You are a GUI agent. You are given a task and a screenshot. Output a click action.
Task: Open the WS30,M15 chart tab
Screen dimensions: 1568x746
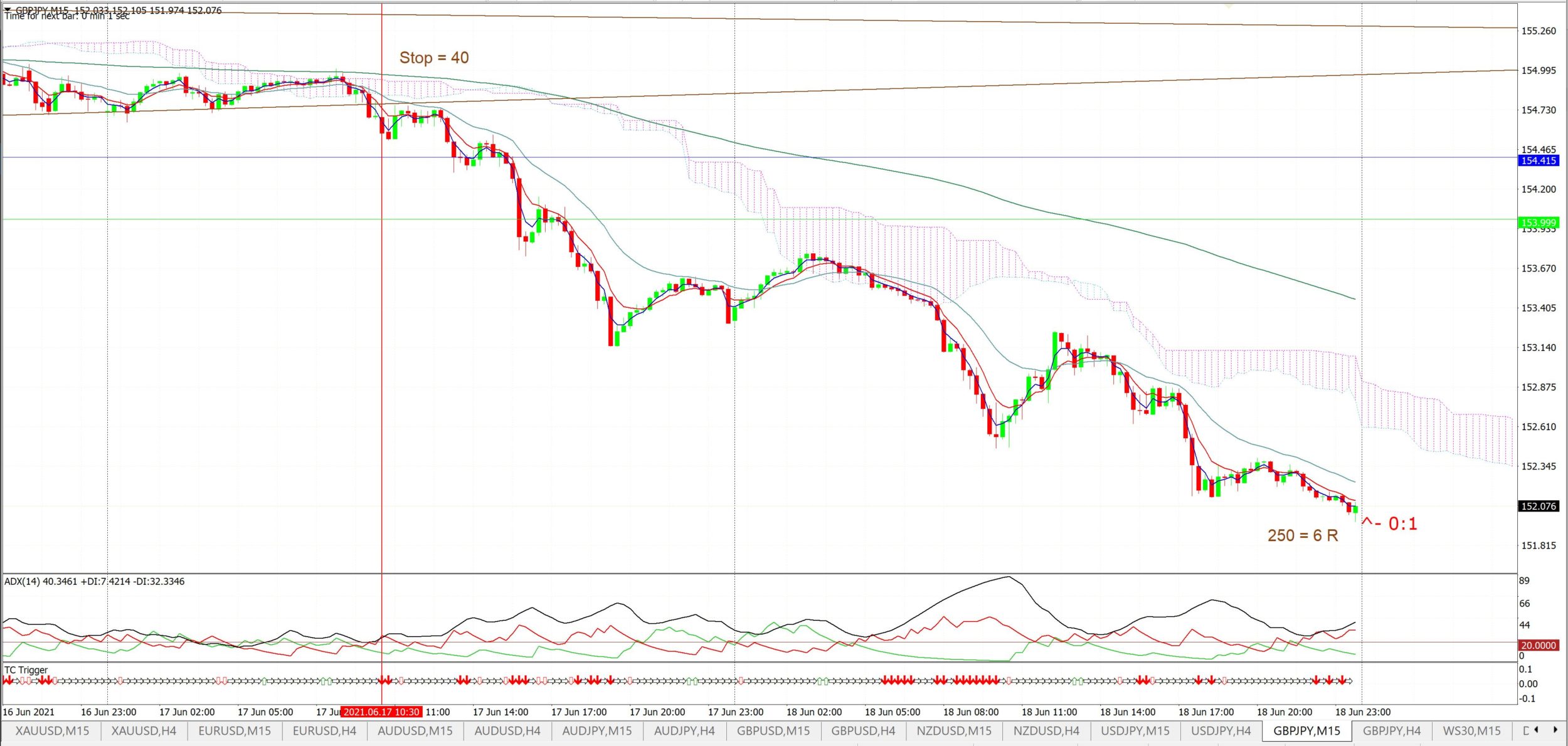(1472, 731)
